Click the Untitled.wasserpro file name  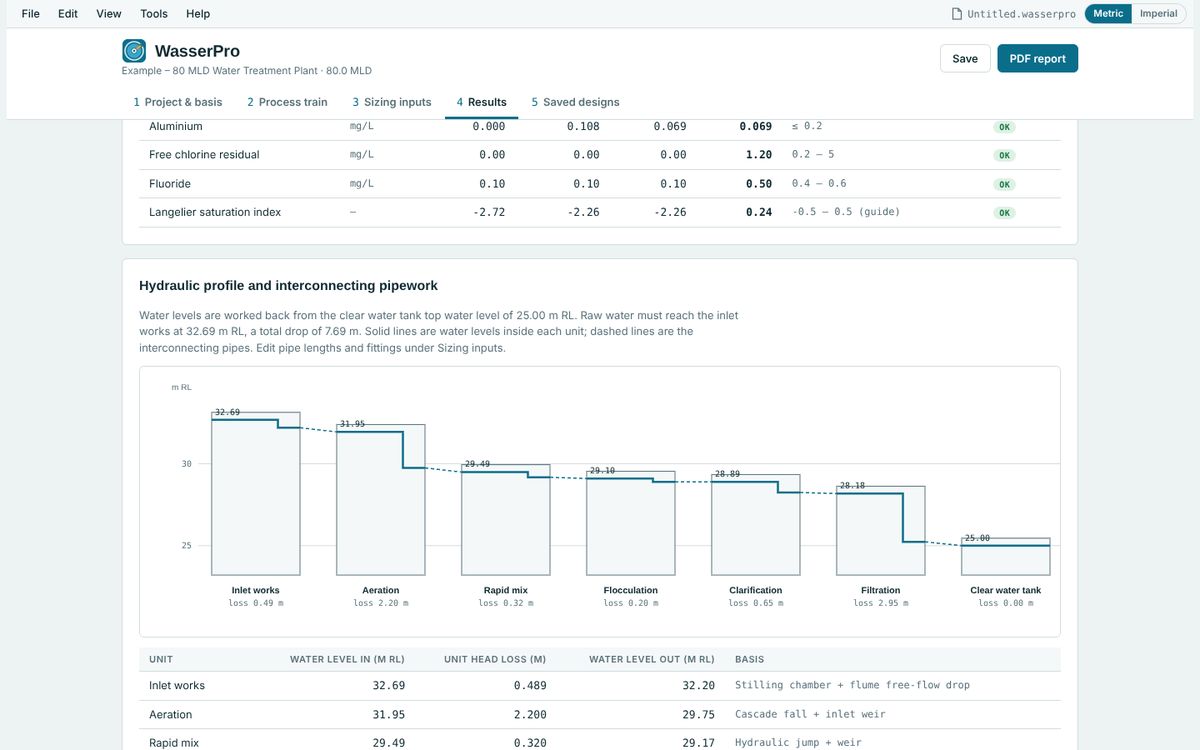1021,14
